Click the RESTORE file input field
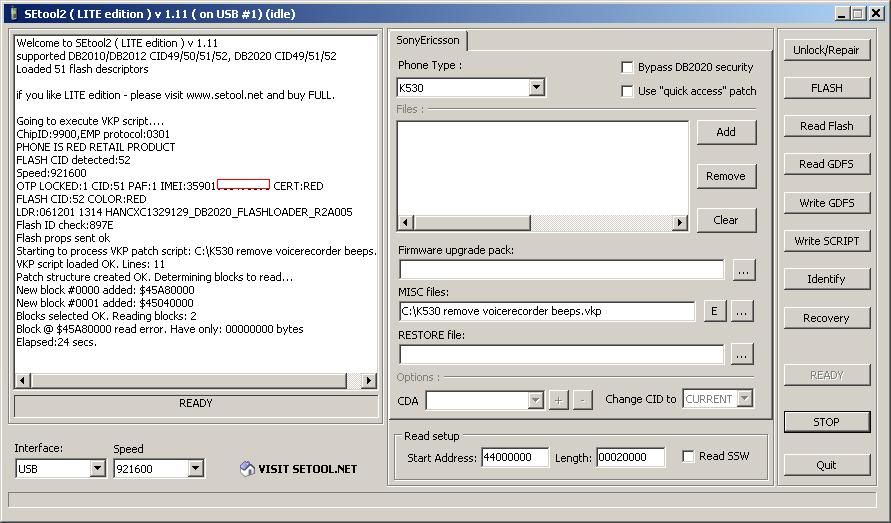Image resolution: width=891 pixels, height=523 pixels. 561,354
